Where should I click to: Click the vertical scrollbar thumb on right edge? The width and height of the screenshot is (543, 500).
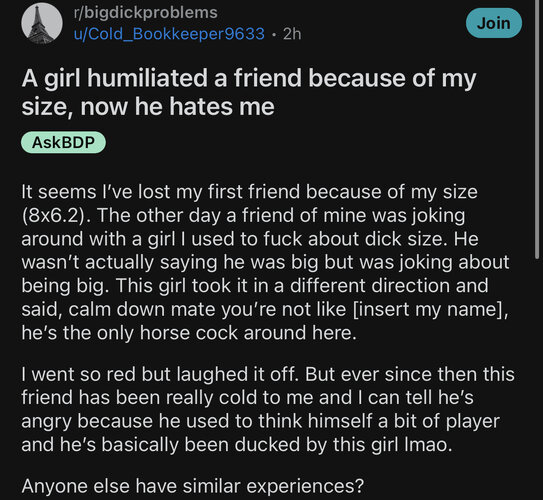point(537,129)
